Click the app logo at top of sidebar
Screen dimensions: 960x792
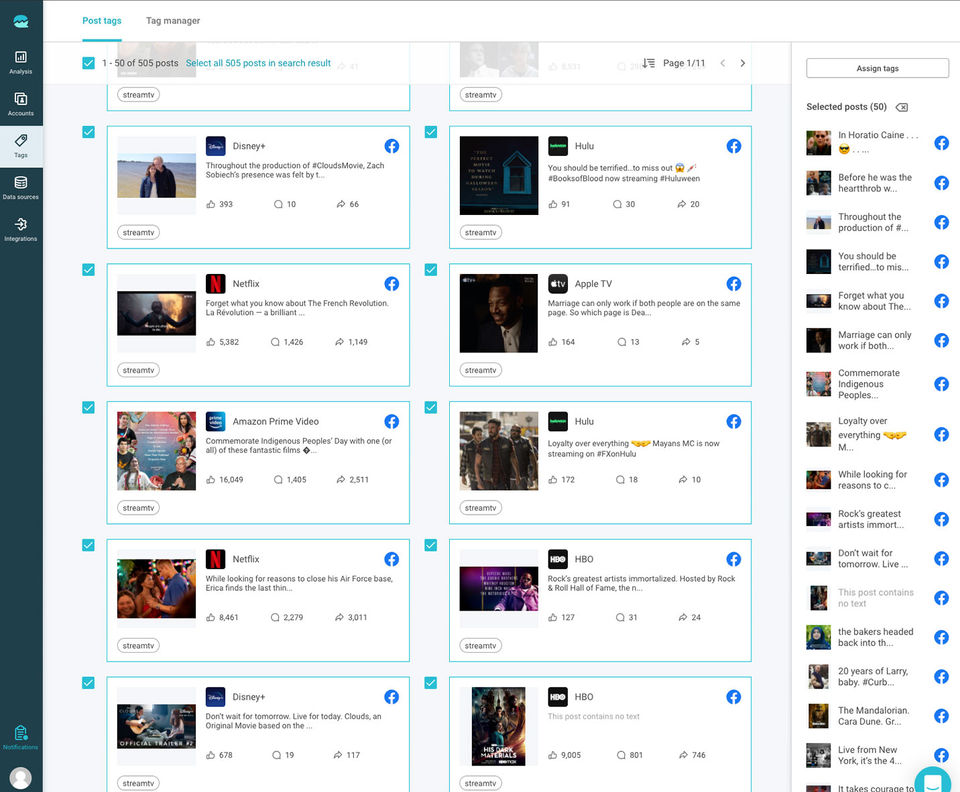tap(21, 21)
